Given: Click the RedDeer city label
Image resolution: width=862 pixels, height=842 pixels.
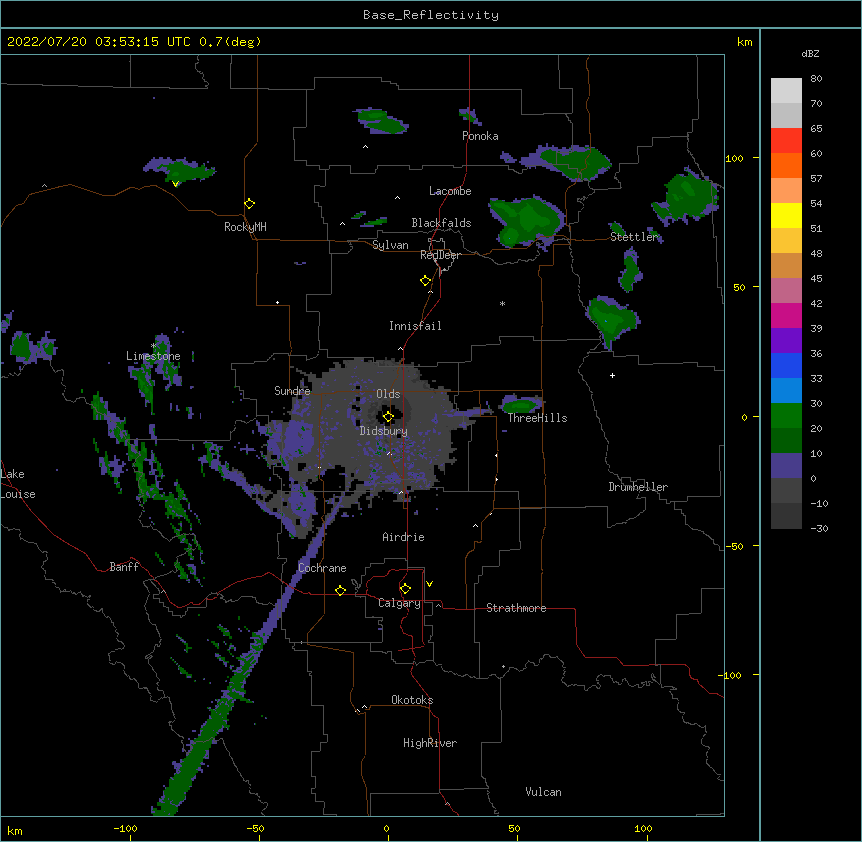Looking at the screenshot, I should (x=440, y=255).
